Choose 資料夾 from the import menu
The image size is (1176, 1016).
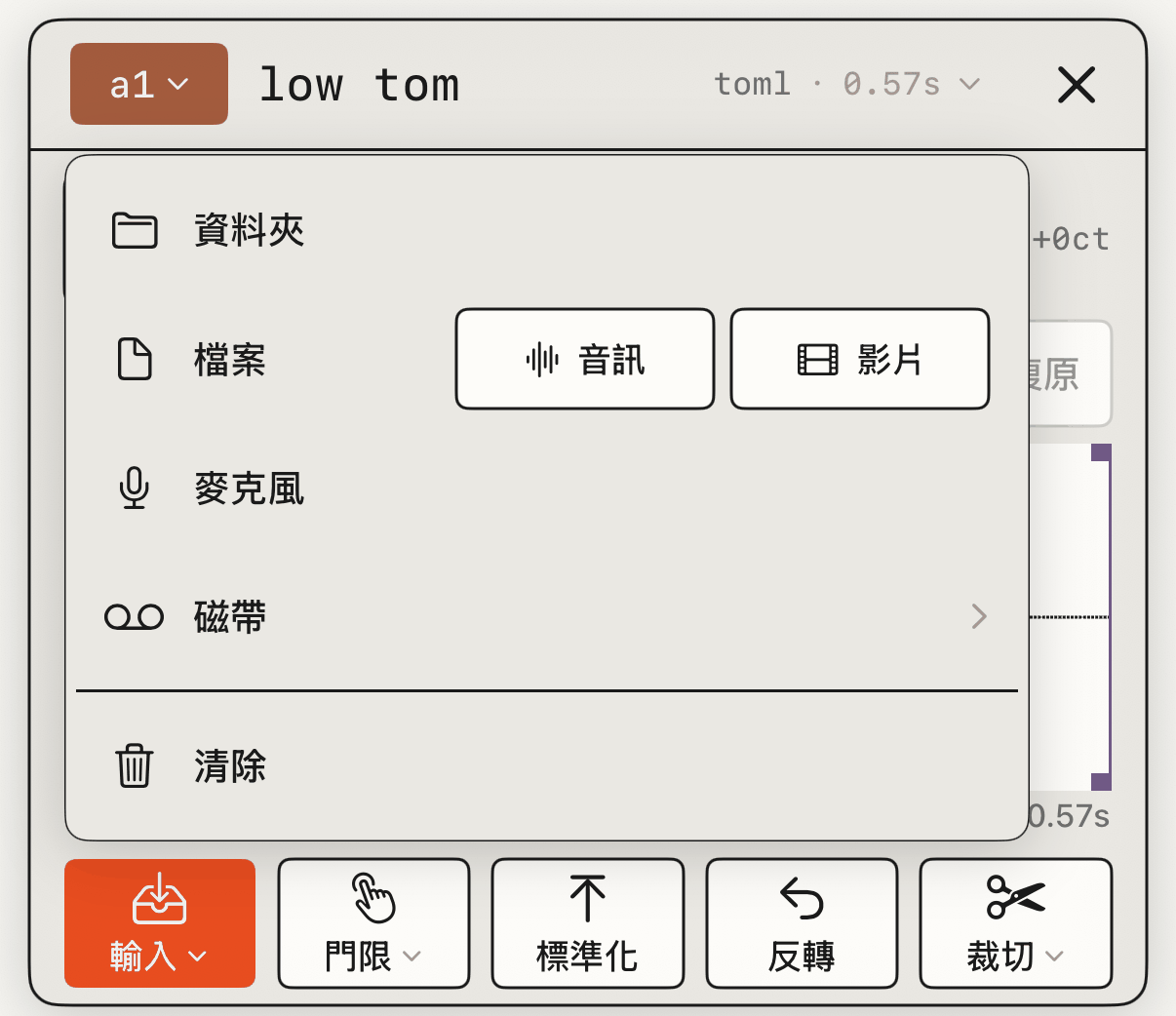[x=547, y=231]
